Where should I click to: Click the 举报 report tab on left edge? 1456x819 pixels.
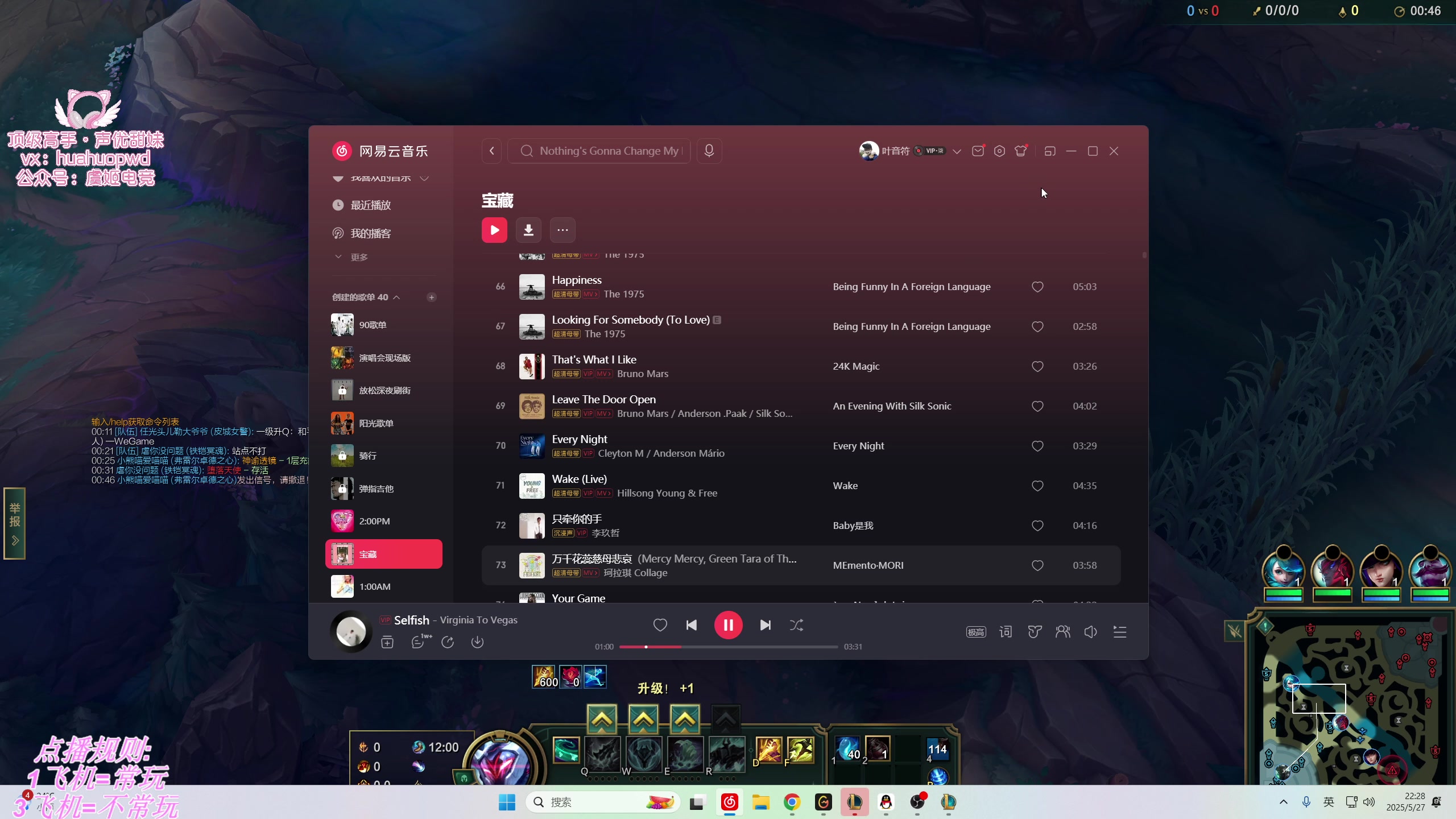[x=15, y=523]
